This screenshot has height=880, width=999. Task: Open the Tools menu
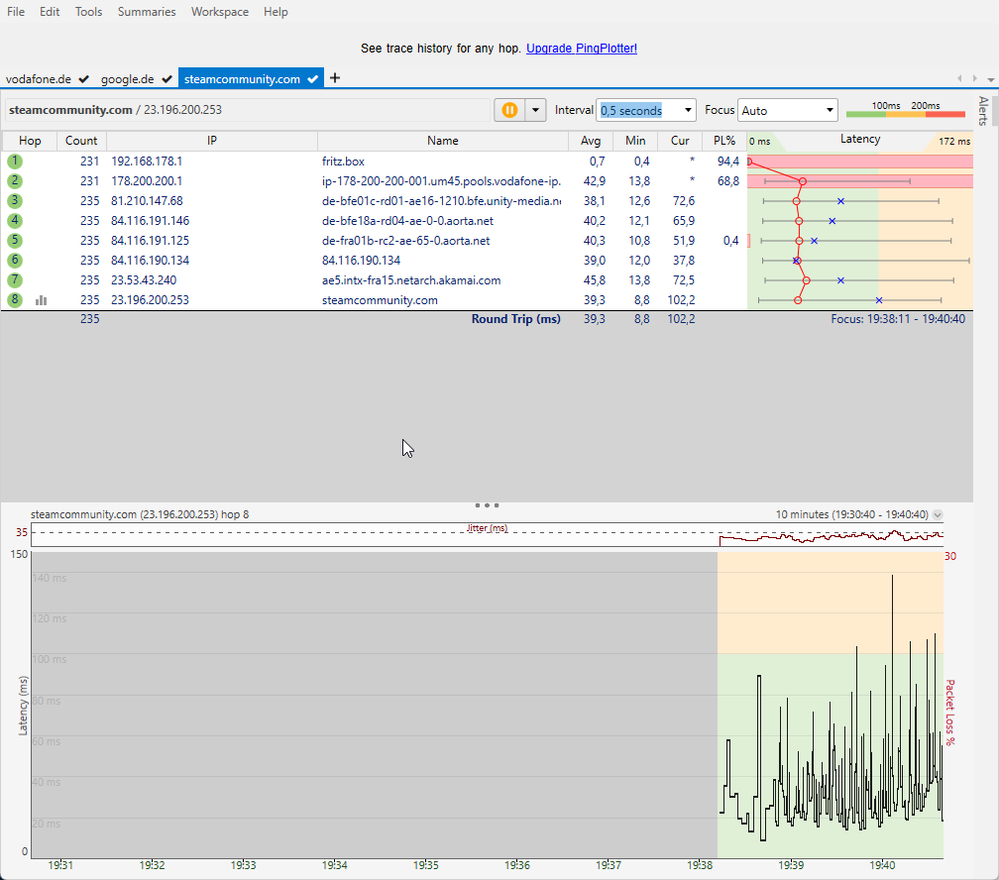tap(89, 11)
